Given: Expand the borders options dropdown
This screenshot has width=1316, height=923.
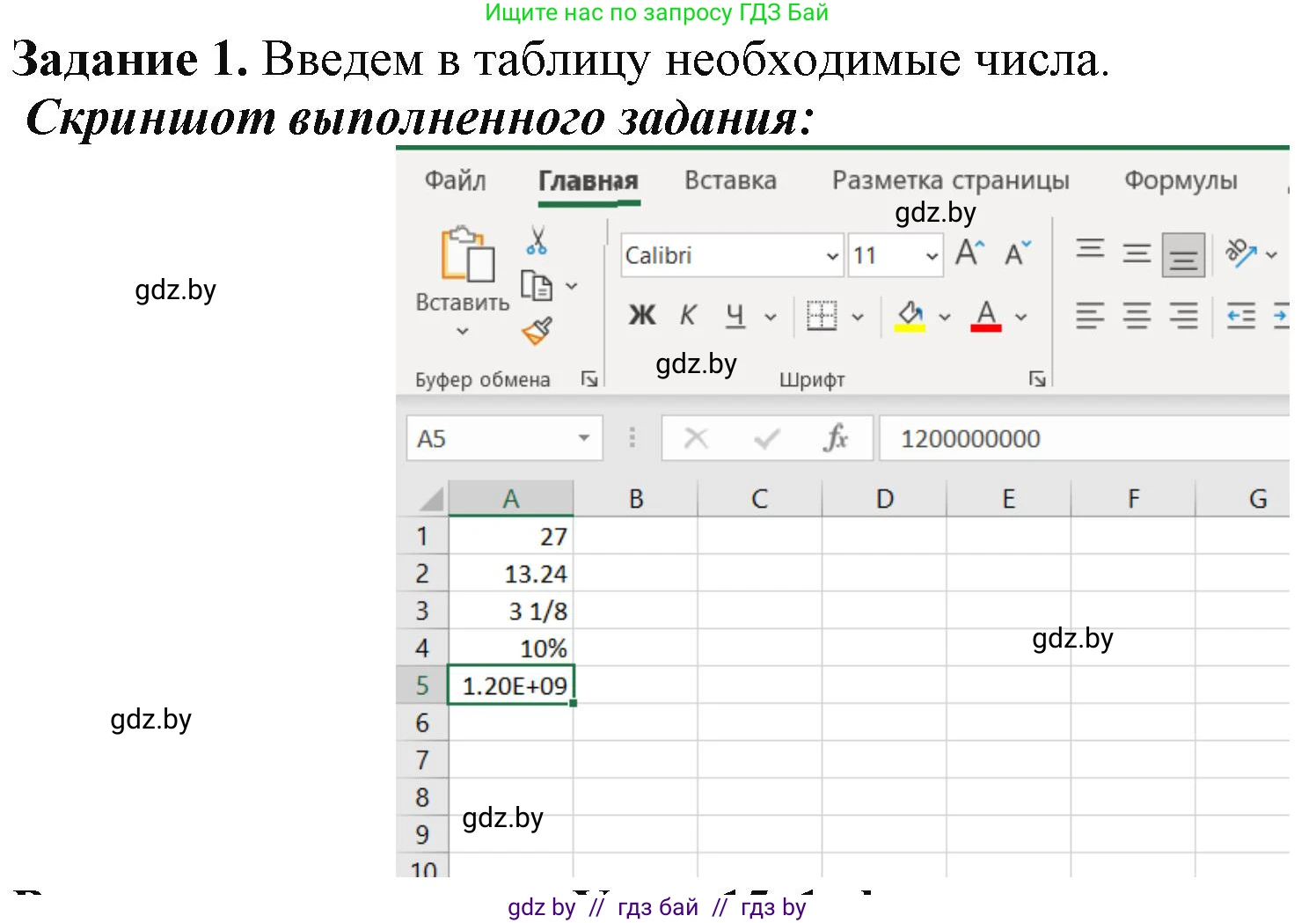Looking at the screenshot, I should [x=858, y=316].
